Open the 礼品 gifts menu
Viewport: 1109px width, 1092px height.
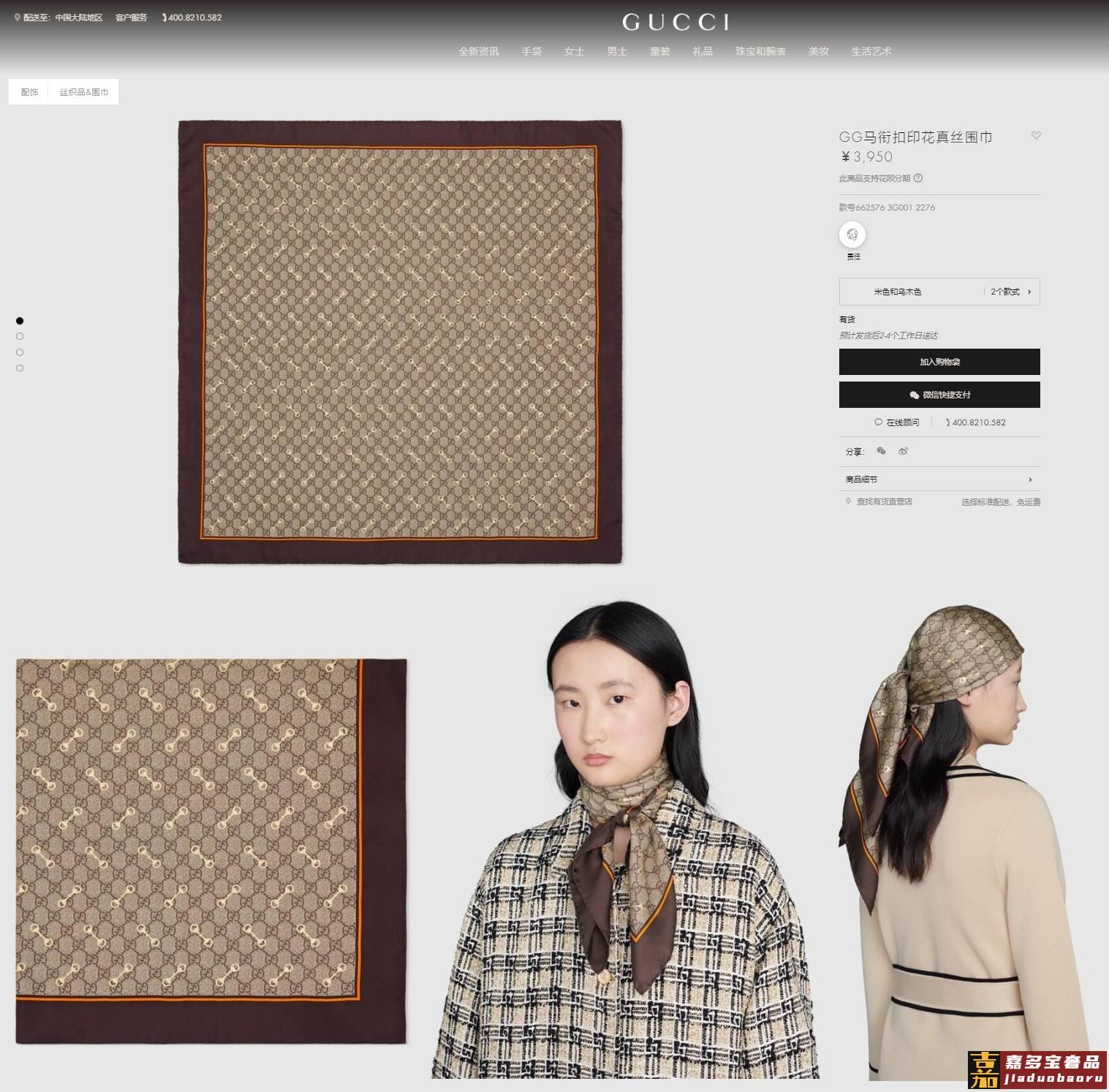703,51
